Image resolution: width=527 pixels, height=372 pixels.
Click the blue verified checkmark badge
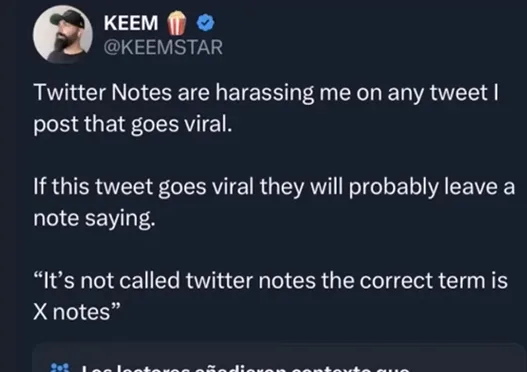[x=205, y=23]
